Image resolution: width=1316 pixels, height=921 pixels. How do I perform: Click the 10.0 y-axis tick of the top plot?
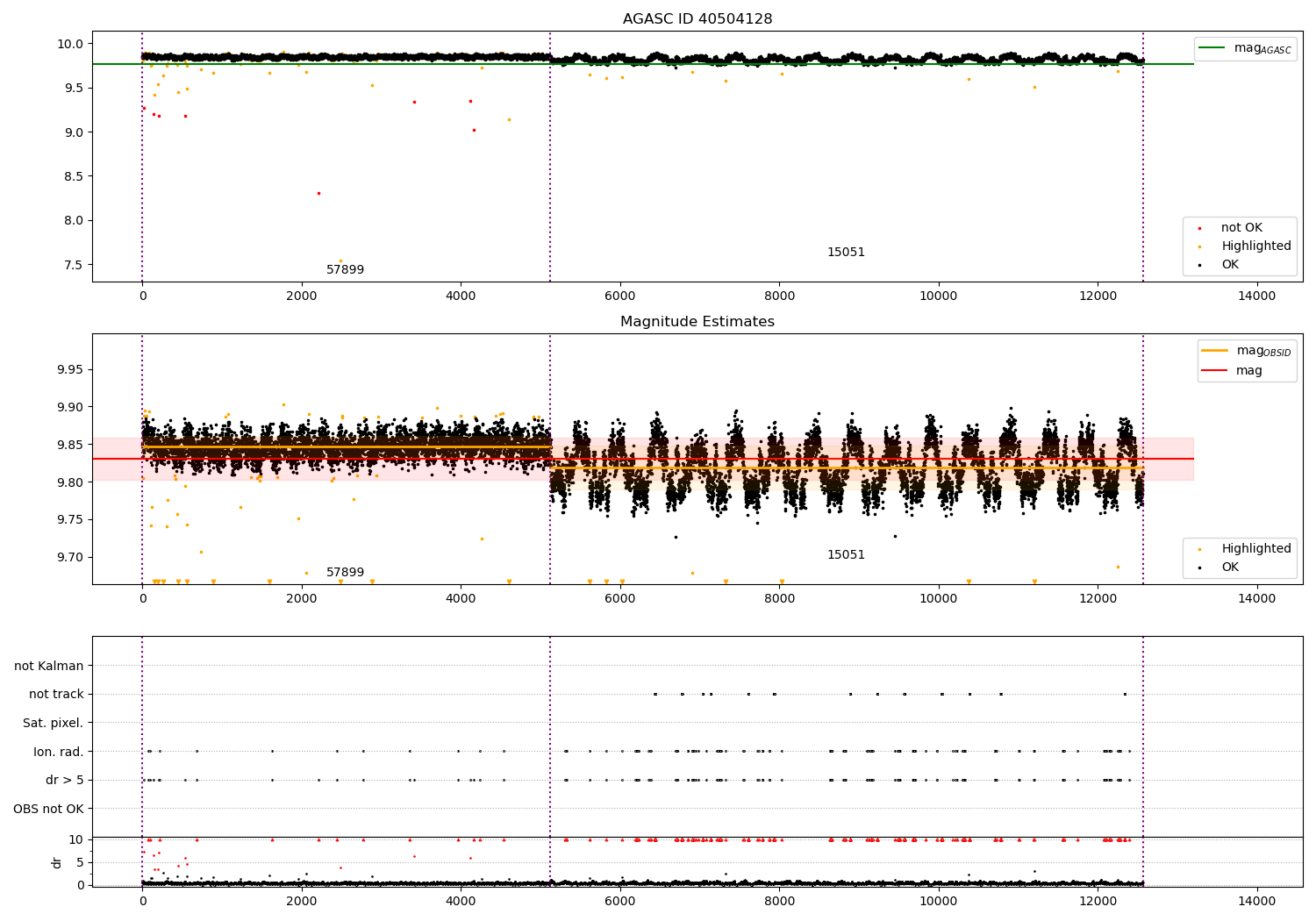click(72, 44)
